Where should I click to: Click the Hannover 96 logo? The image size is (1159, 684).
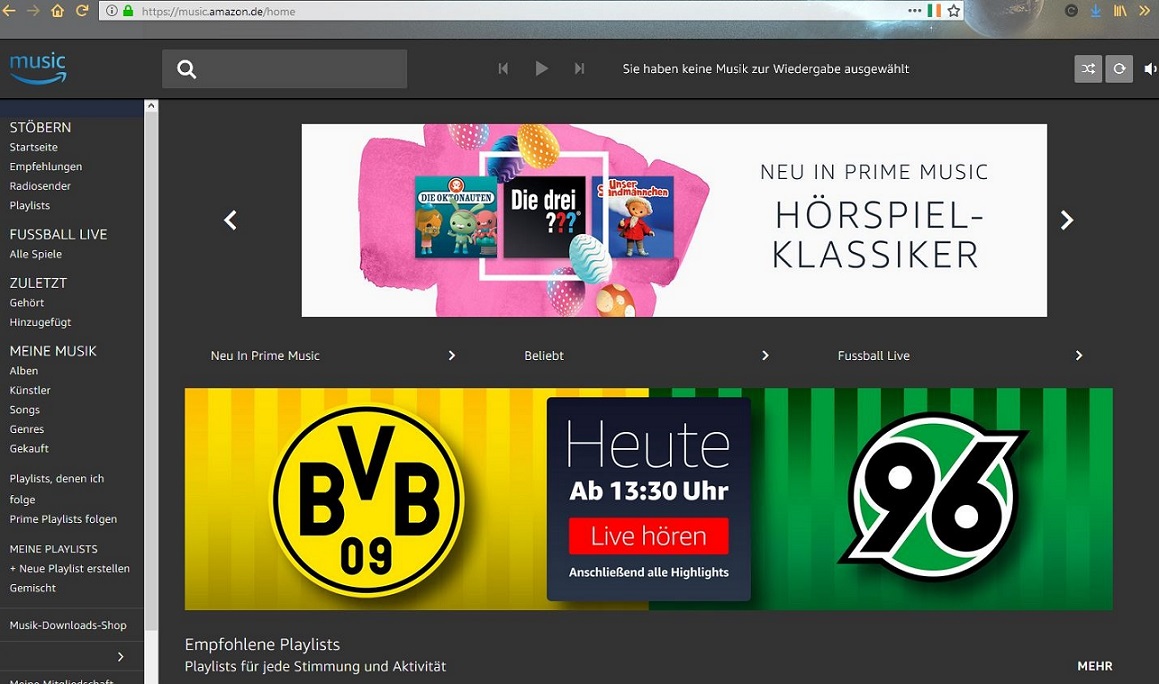933,497
